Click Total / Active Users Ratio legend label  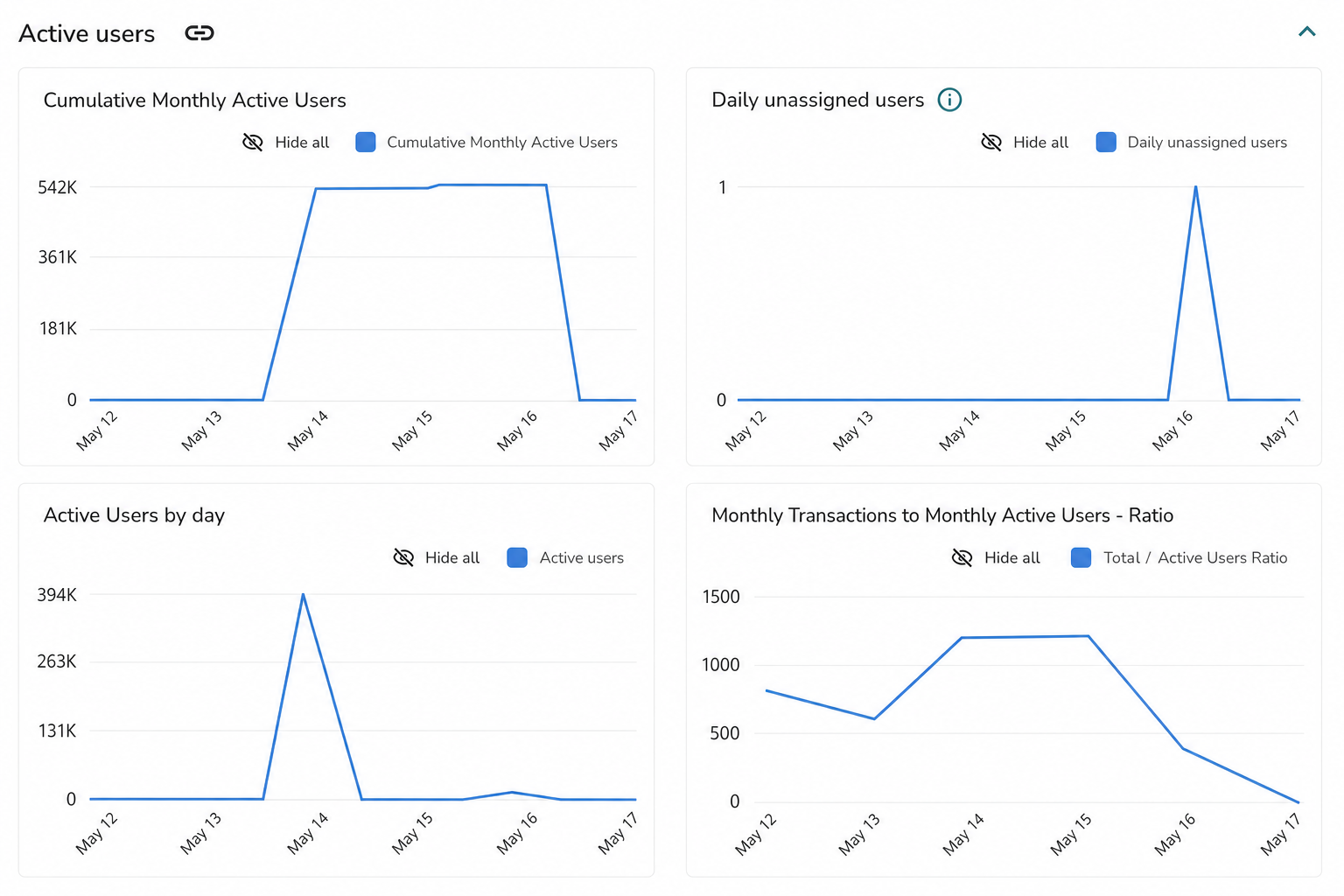(x=1195, y=558)
